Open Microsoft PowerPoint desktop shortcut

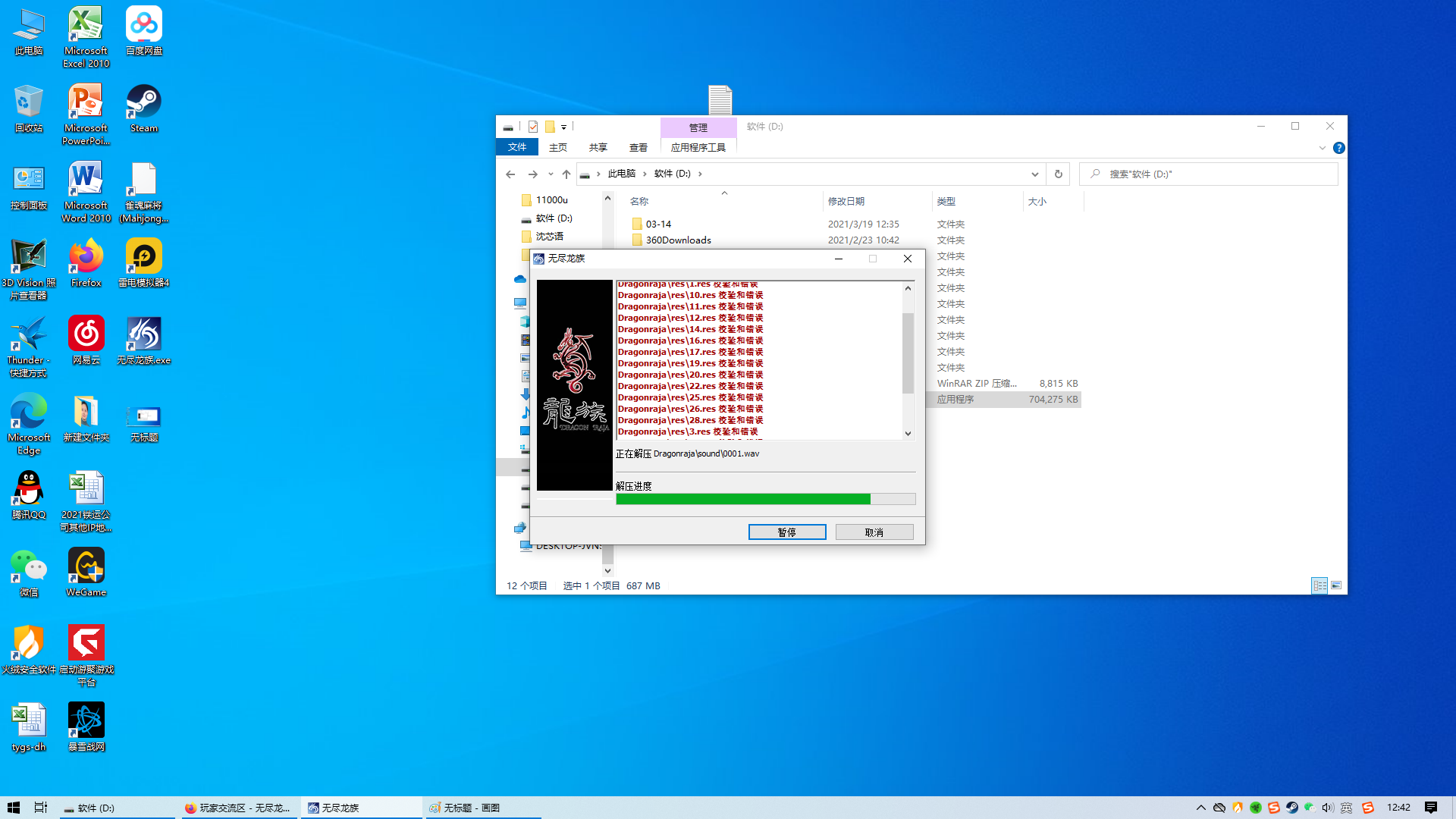pyautogui.click(x=86, y=115)
